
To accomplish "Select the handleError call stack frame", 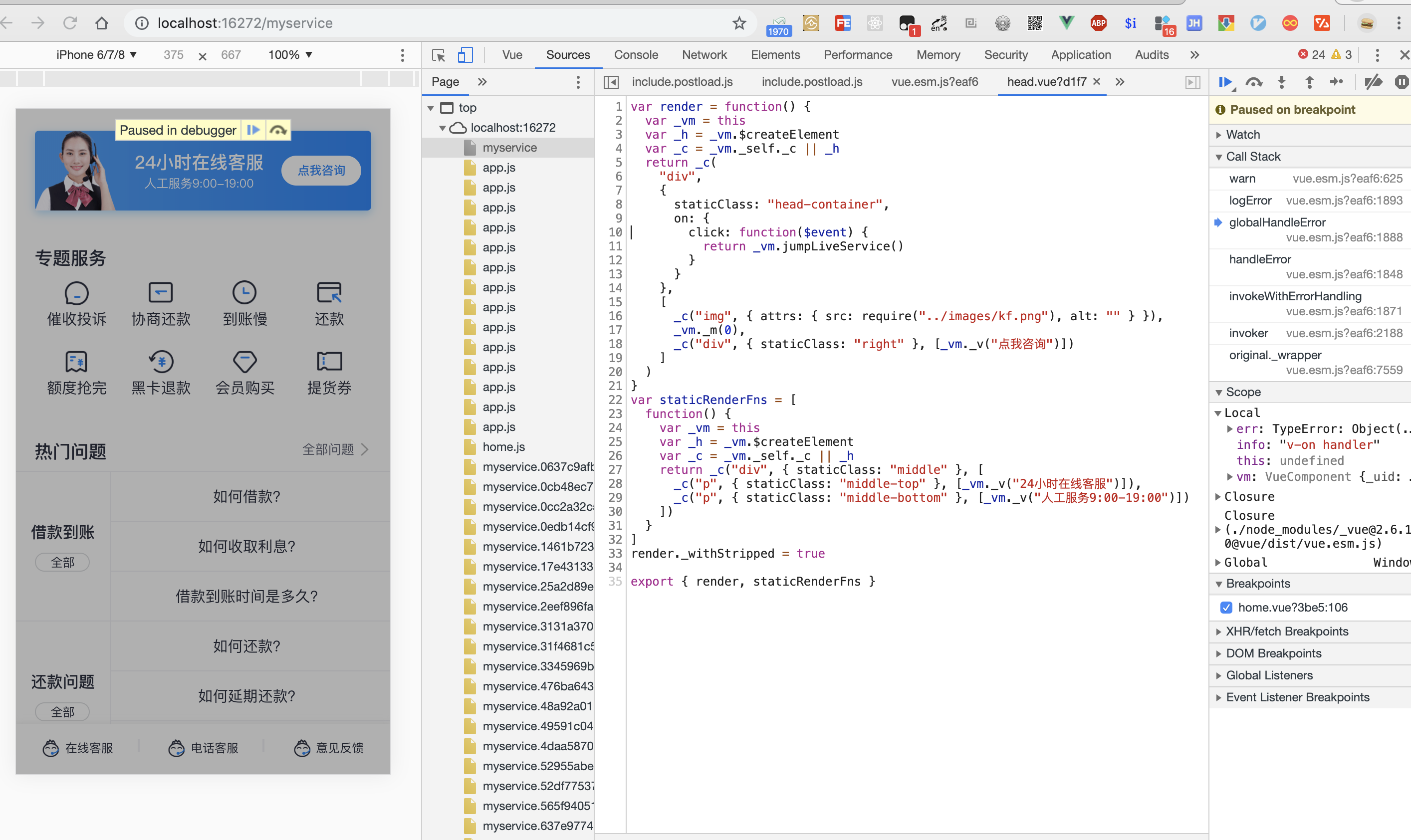I will click(1310, 266).
